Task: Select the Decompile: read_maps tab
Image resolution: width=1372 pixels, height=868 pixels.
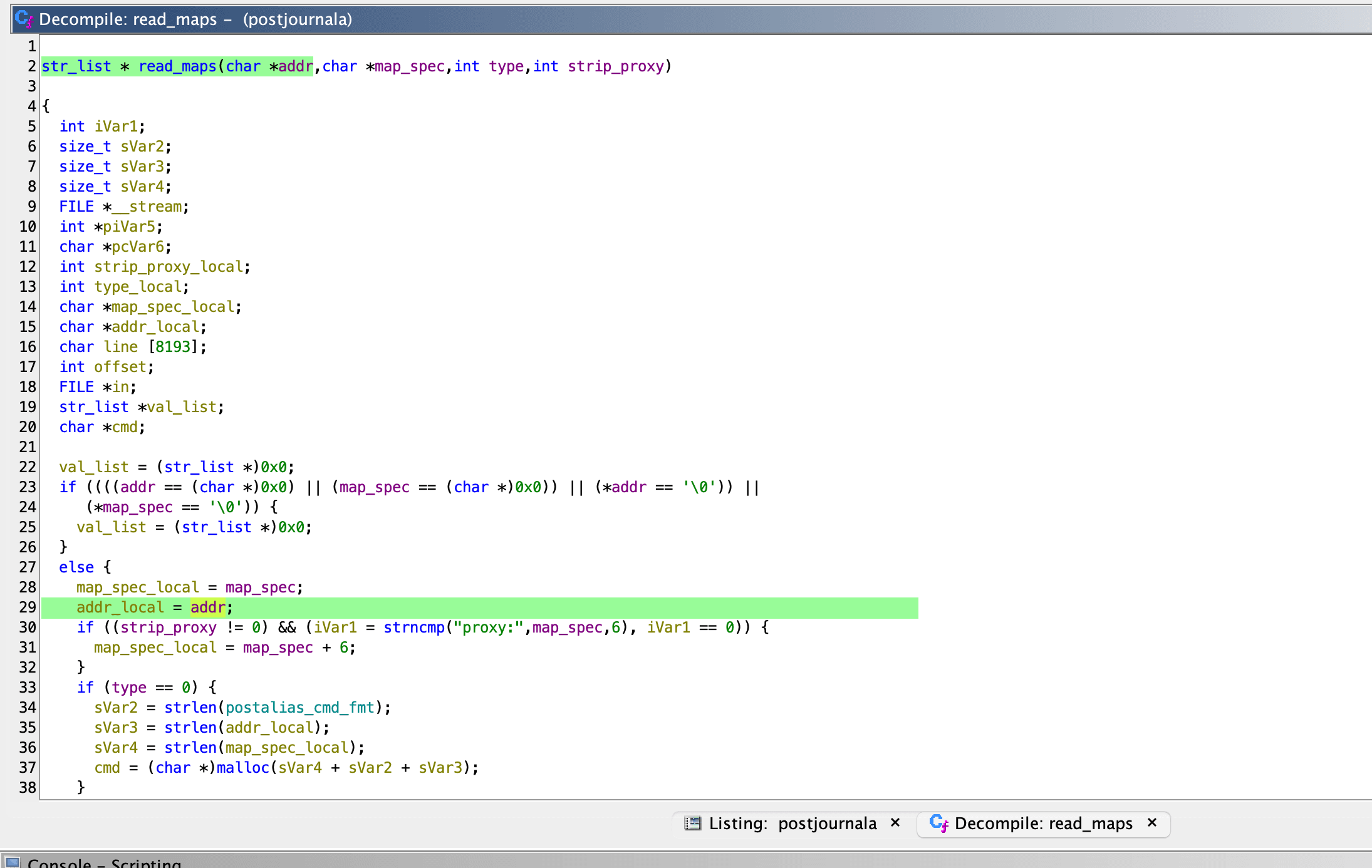Action: [x=1042, y=823]
